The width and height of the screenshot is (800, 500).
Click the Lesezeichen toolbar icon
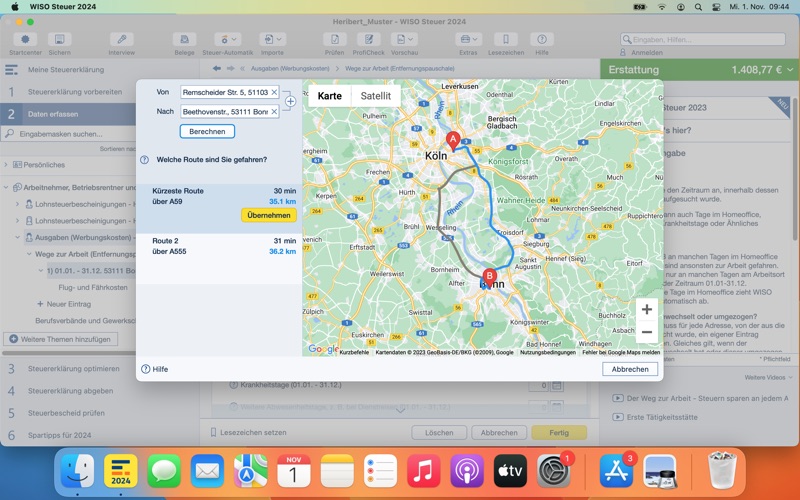[x=506, y=39]
